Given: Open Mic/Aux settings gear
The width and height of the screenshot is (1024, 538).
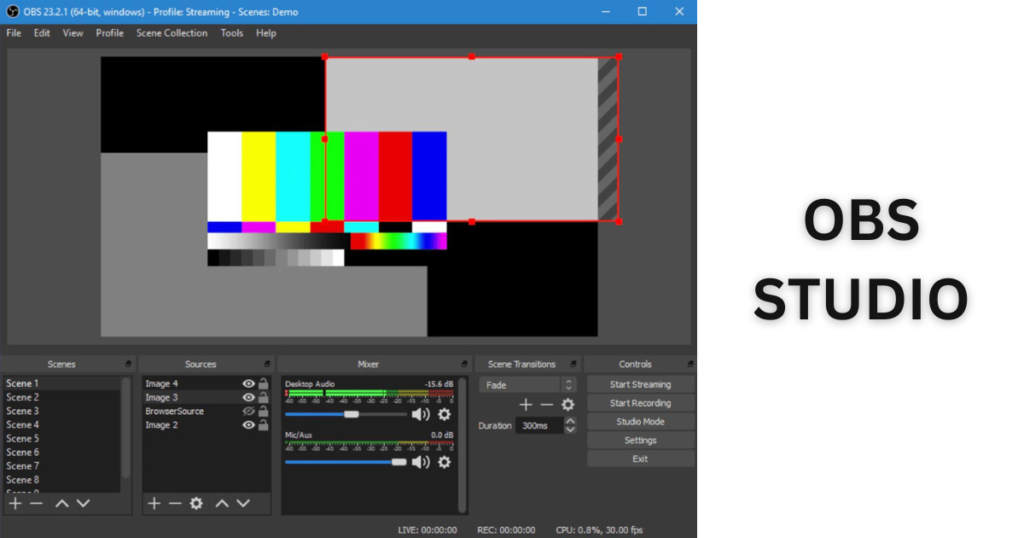Looking at the screenshot, I should [444, 462].
